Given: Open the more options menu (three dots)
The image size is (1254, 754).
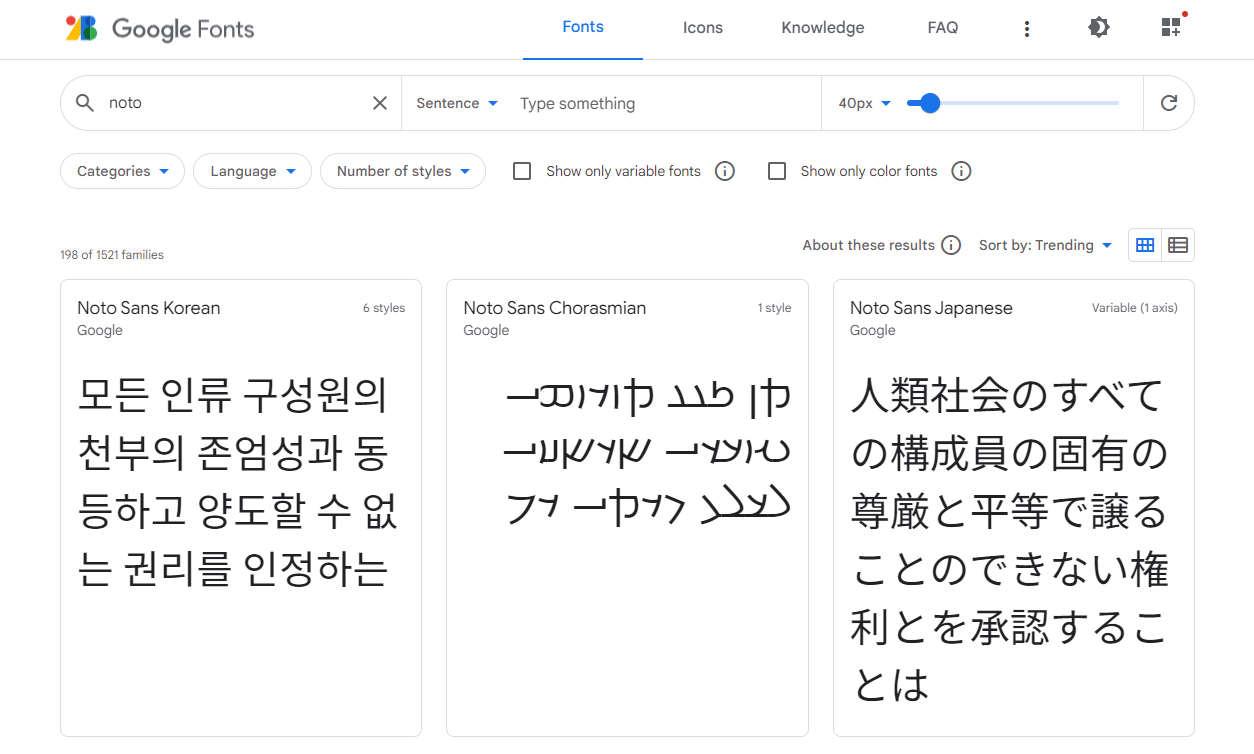Looking at the screenshot, I should [1026, 29].
